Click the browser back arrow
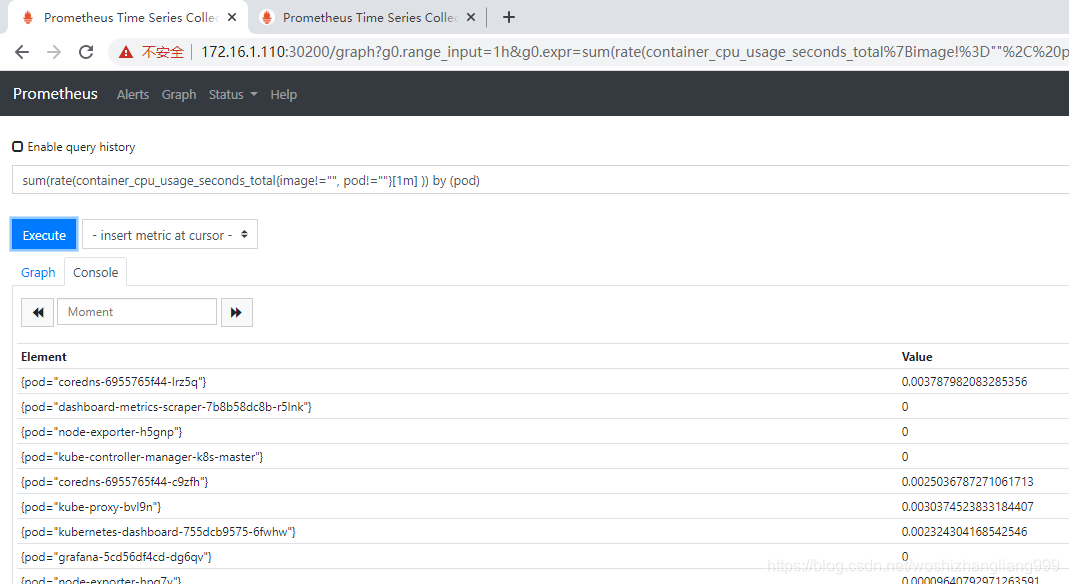Screen dimensions: 1069x584 pyautogui.click(x=22, y=52)
